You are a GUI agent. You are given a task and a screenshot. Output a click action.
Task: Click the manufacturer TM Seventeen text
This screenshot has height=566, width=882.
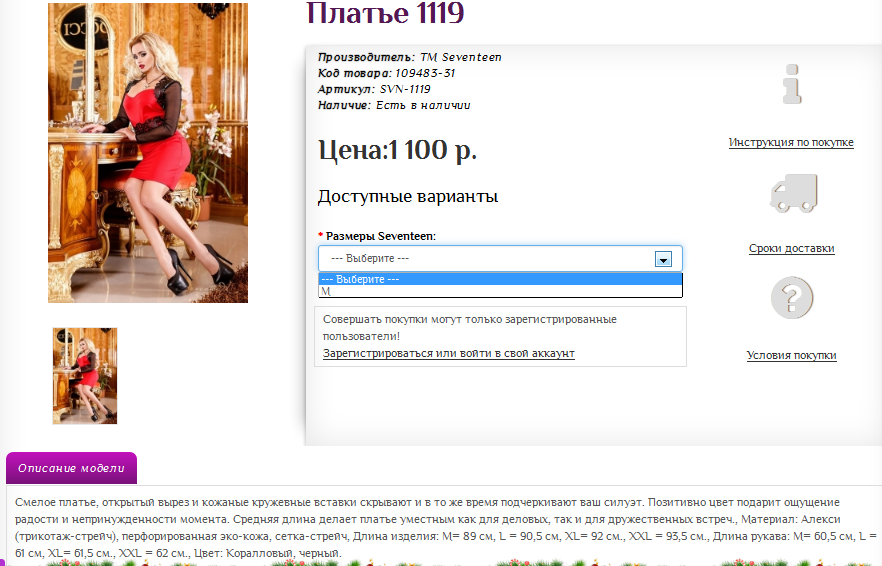point(460,57)
